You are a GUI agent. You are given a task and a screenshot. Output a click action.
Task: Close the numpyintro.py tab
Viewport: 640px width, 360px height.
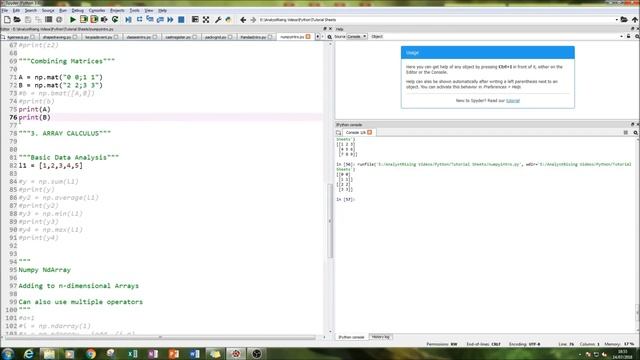coord(308,37)
